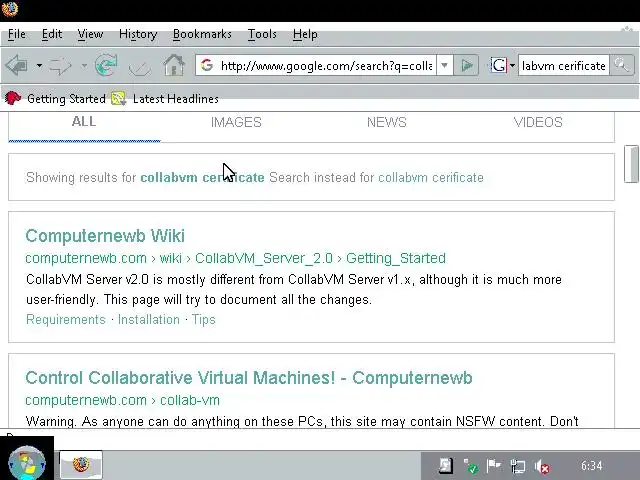This screenshot has width=640, height=480.
Task: Open the View menu
Action: pos(90,34)
